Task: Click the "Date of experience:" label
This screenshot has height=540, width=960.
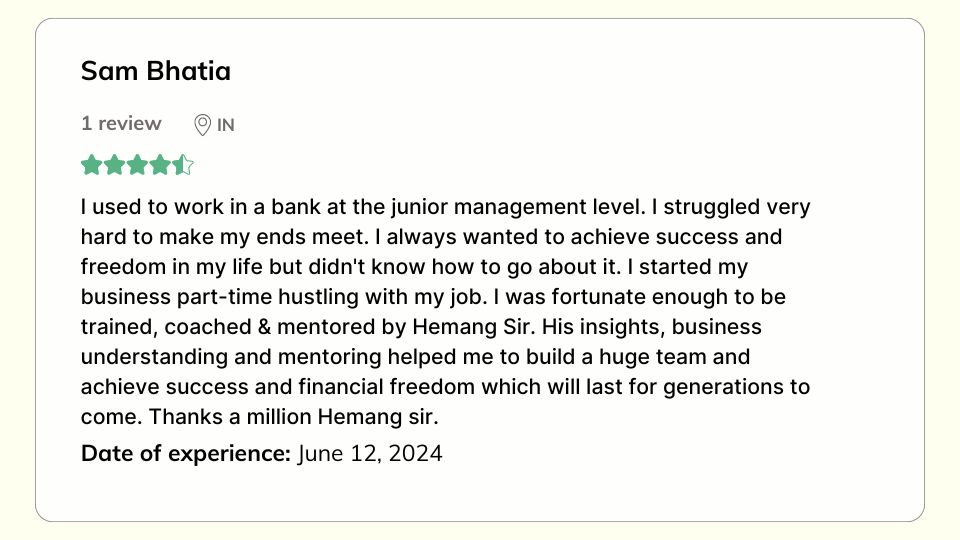Action: 186,453
